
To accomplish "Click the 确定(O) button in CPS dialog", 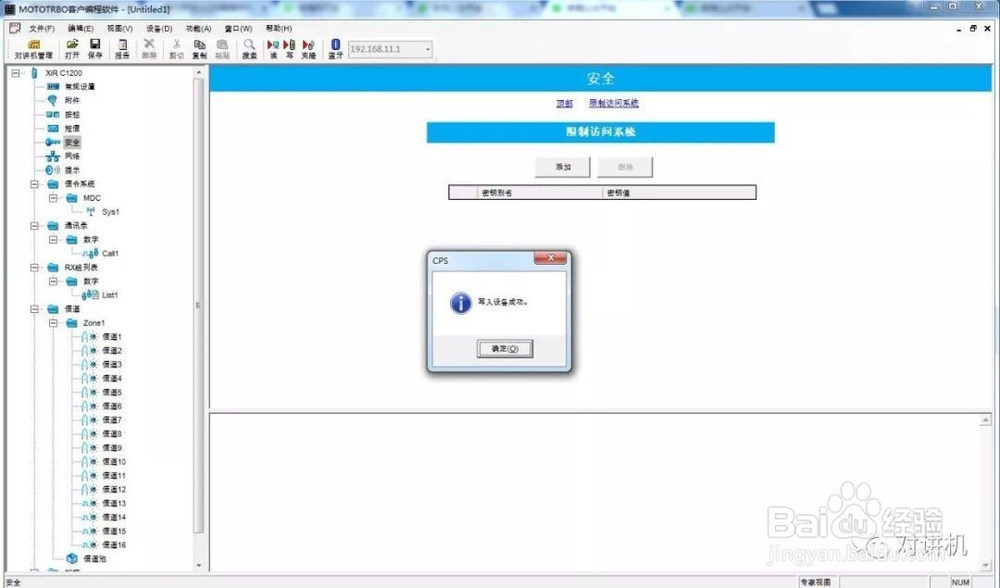I will pos(504,349).
